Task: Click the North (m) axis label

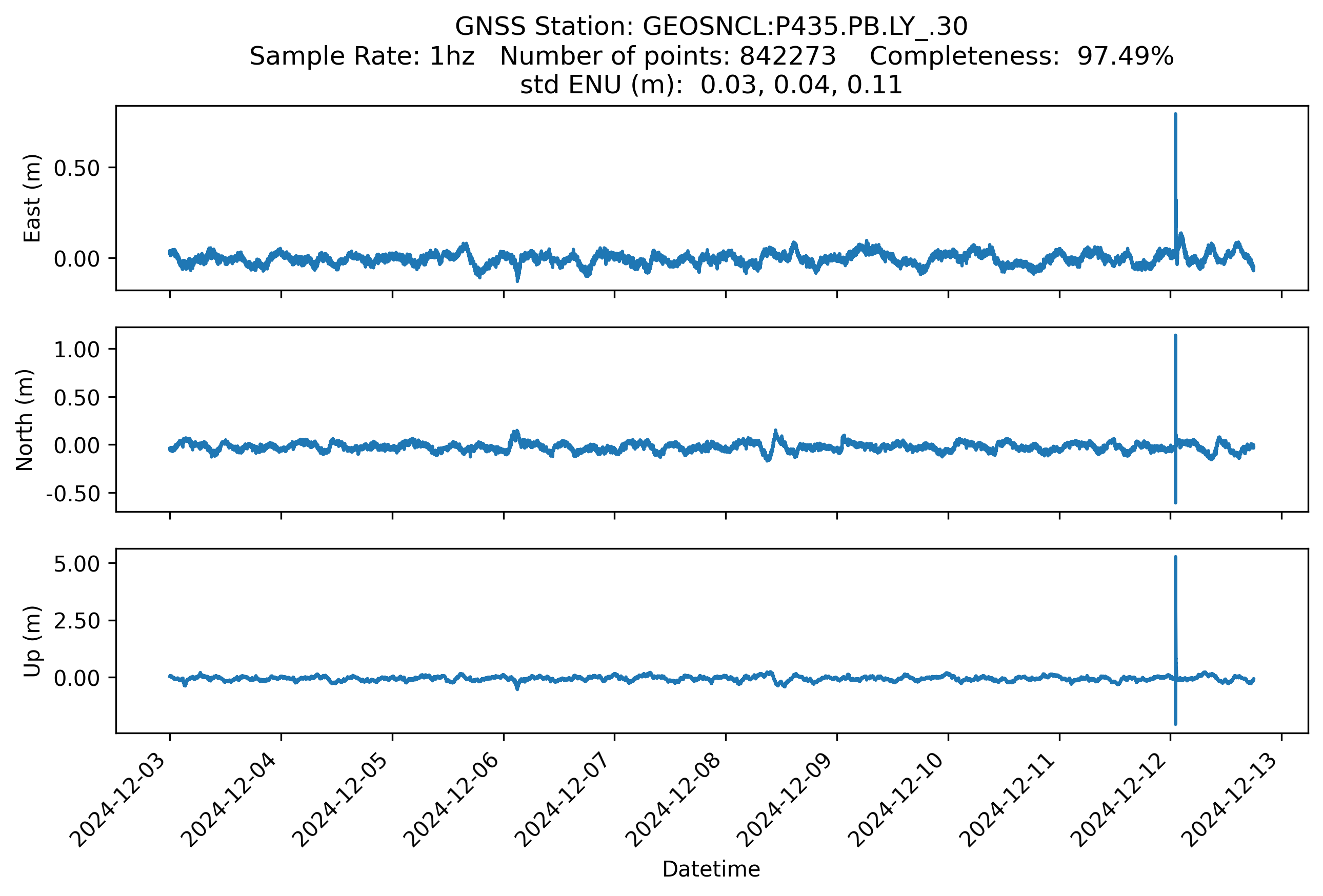Action: (25, 420)
